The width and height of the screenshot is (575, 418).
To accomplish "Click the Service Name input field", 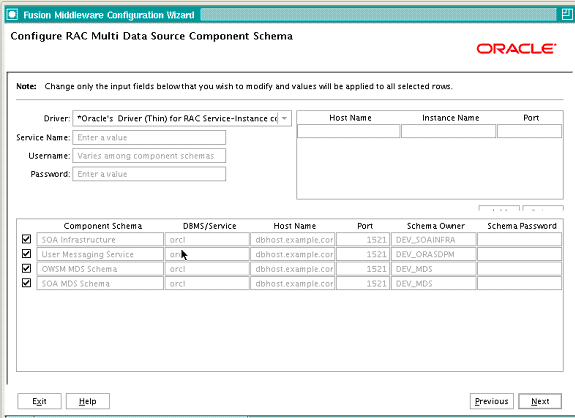I will [149, 138].
